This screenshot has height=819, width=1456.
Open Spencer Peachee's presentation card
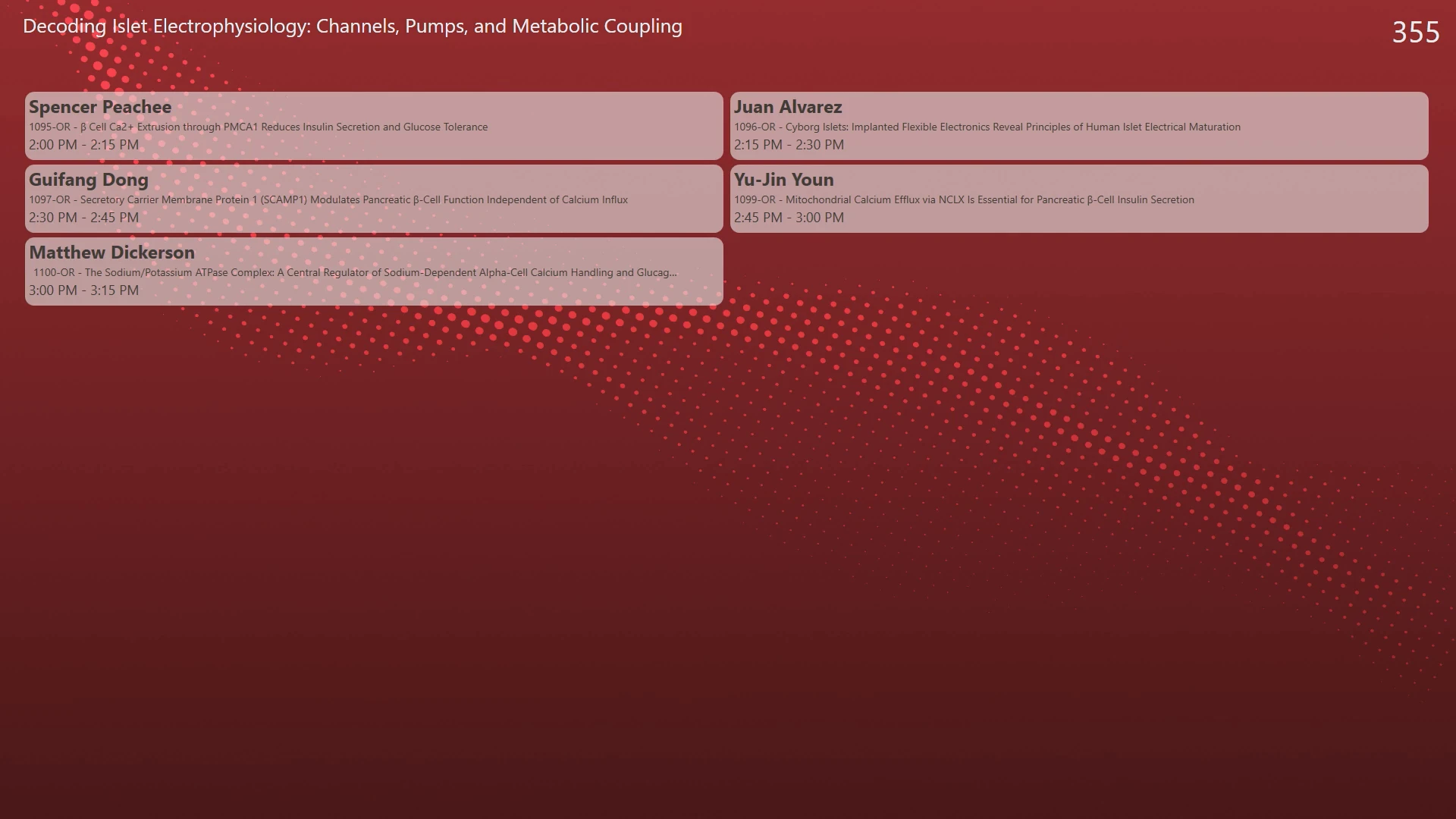click(x=374, y=126)
